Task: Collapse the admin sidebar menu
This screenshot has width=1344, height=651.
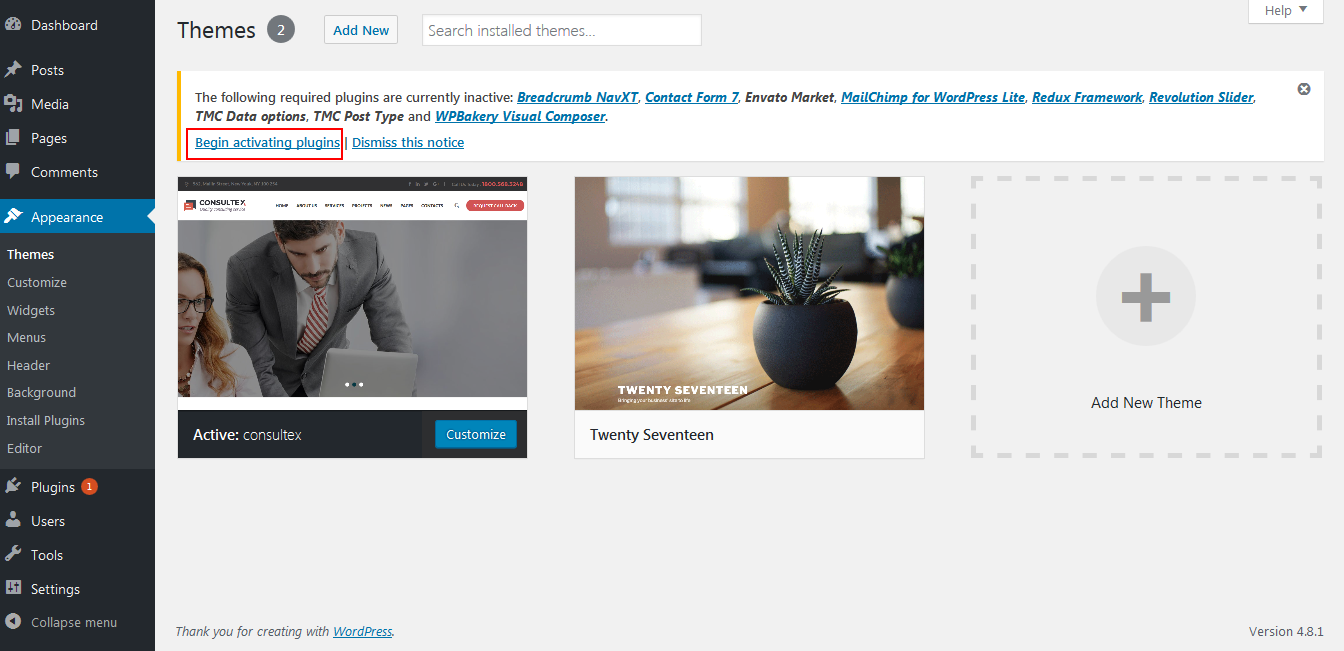Action: [62, 622]
